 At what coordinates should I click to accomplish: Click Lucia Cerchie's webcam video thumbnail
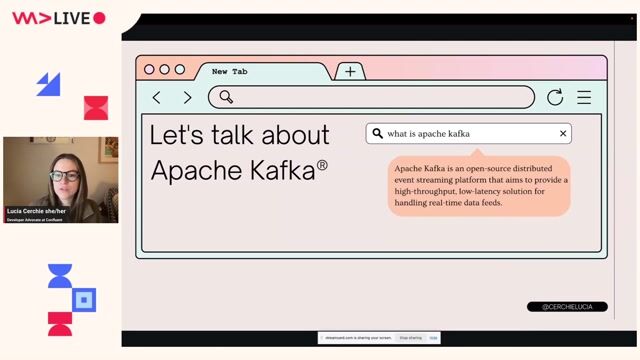pyautogui.click(x=61, y=180)
